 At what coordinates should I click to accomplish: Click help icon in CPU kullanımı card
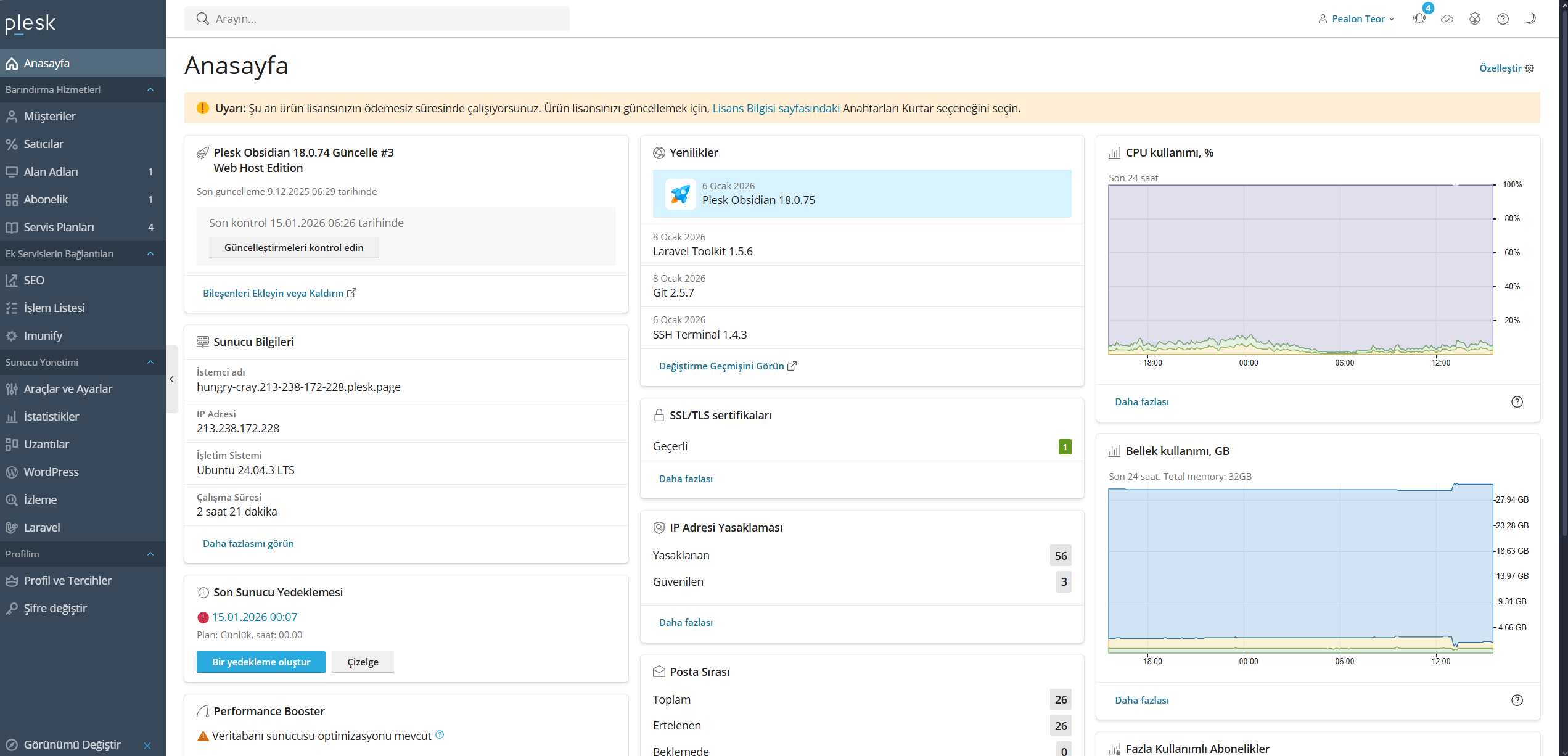coord(1517,402)
